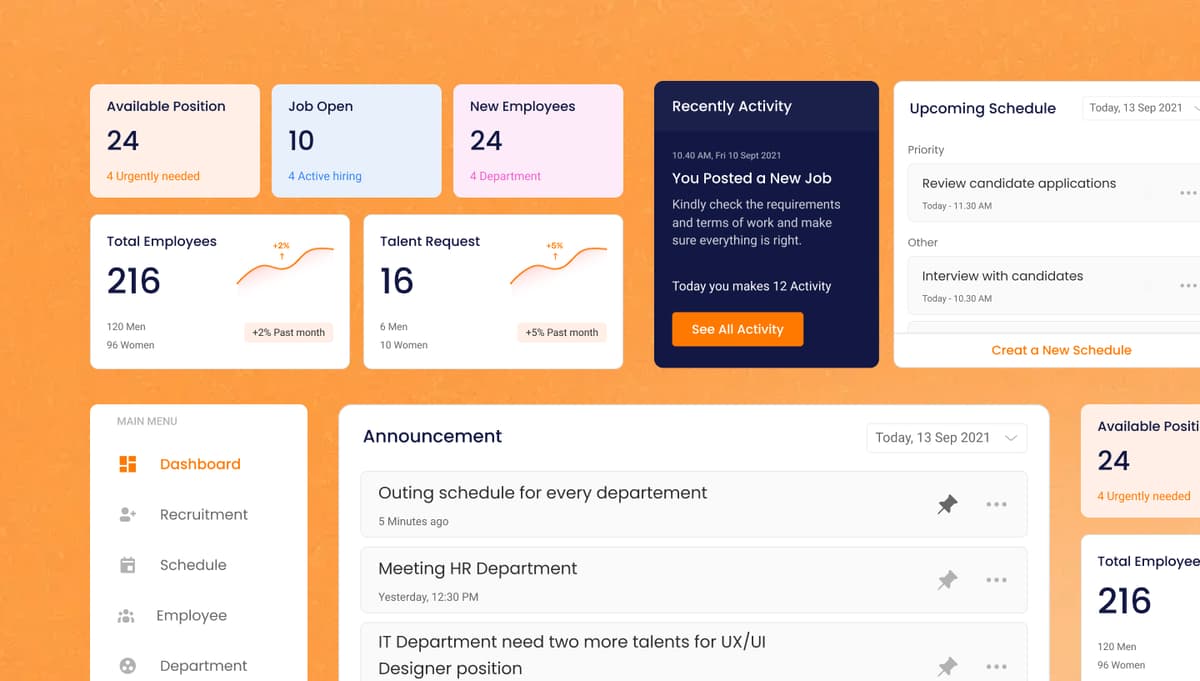The height and width of the screenshot is (681, 1200).
Task: Open options for Review candidate applications
Action: click(1187, 193)
